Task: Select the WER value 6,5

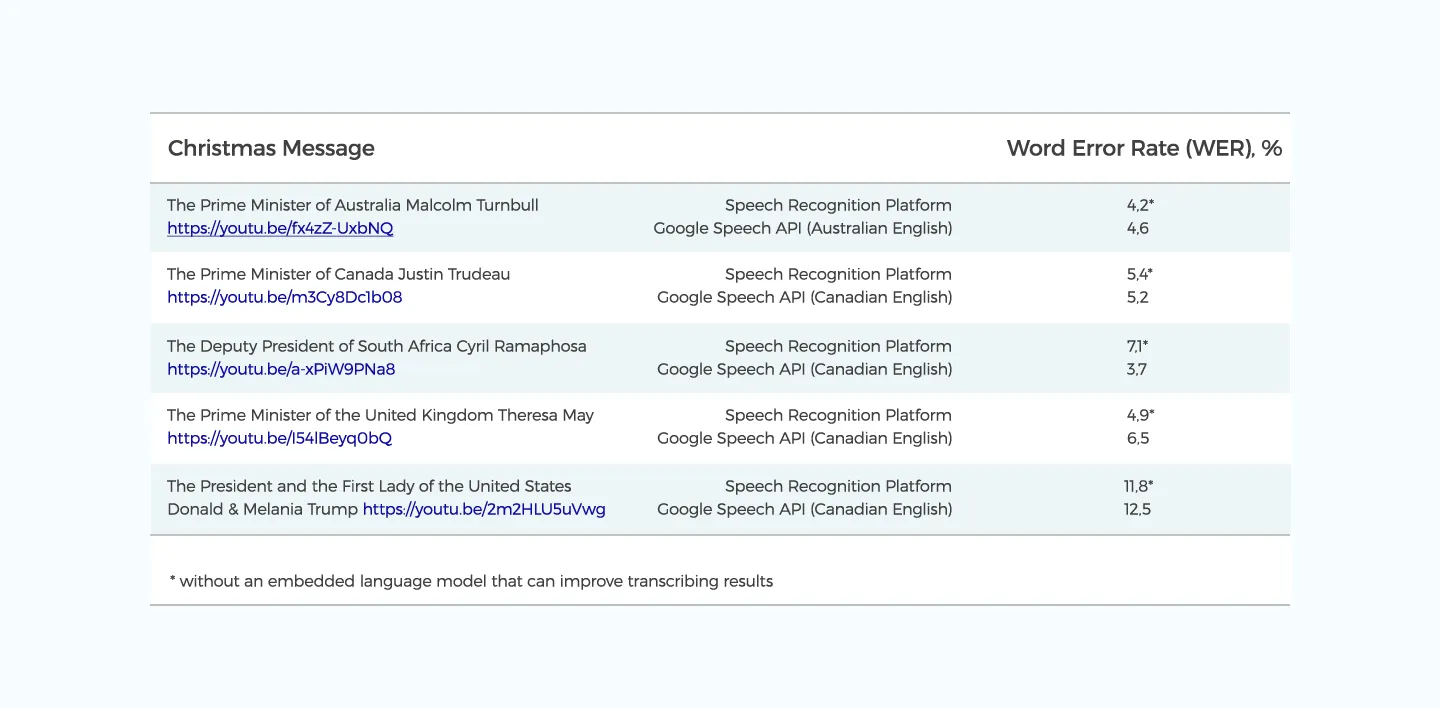Action: click(1138, 438)
